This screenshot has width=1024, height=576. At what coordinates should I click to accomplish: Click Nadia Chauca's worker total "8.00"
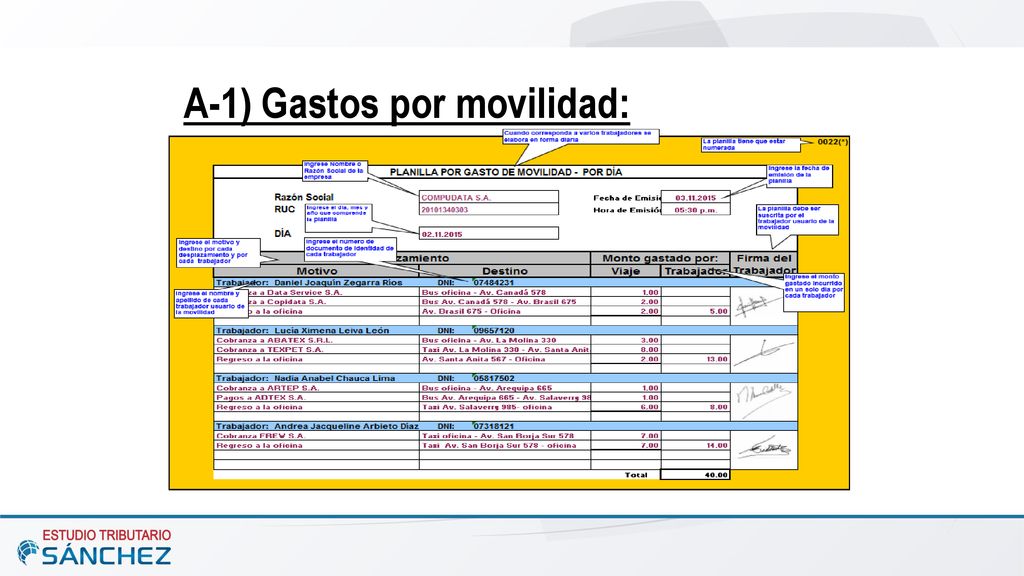[x=718, y=407]
